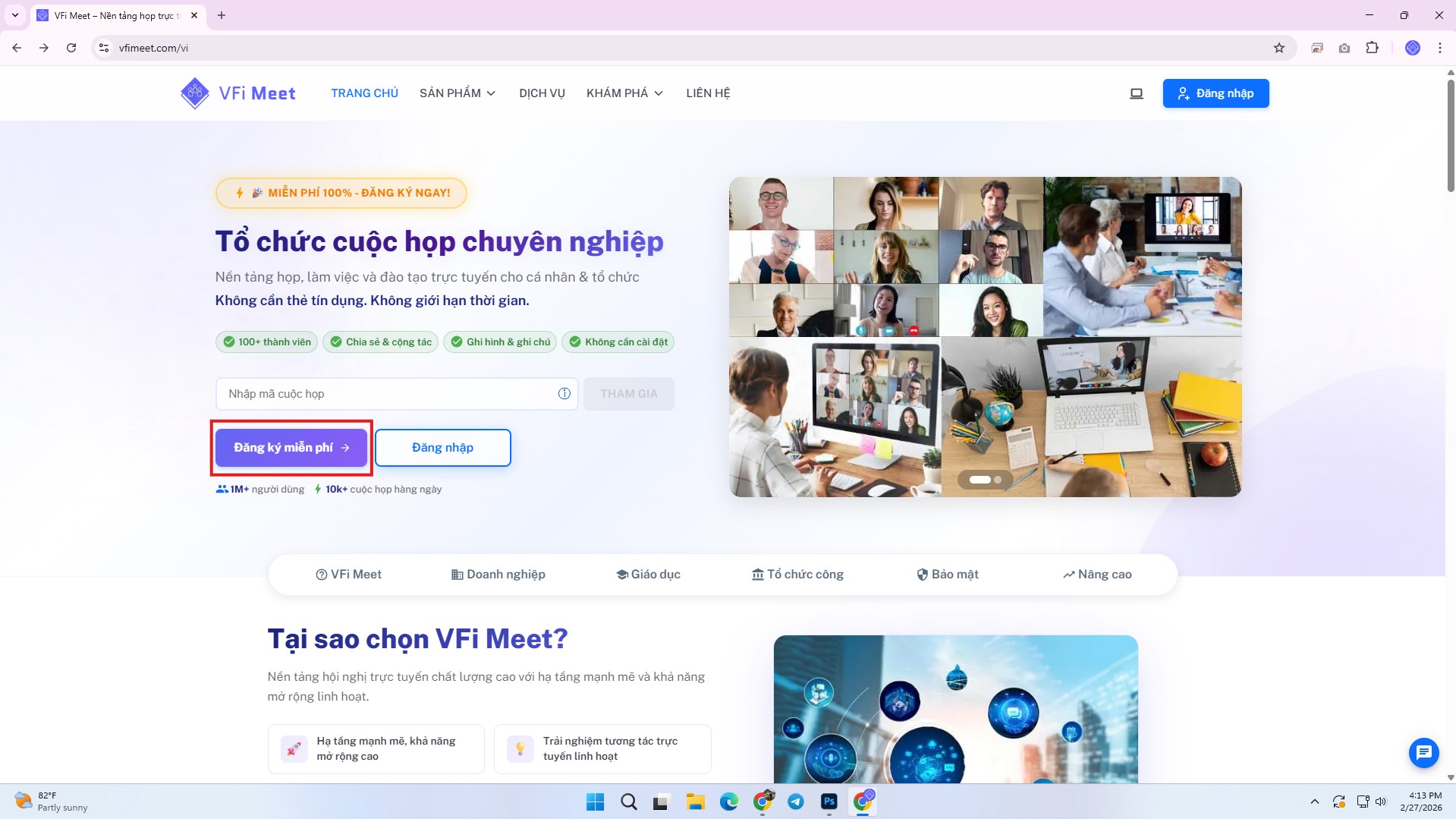The image size is (1456, 819).
Task: Go to the DỊCH VỤ menu item
Action: 542,93
